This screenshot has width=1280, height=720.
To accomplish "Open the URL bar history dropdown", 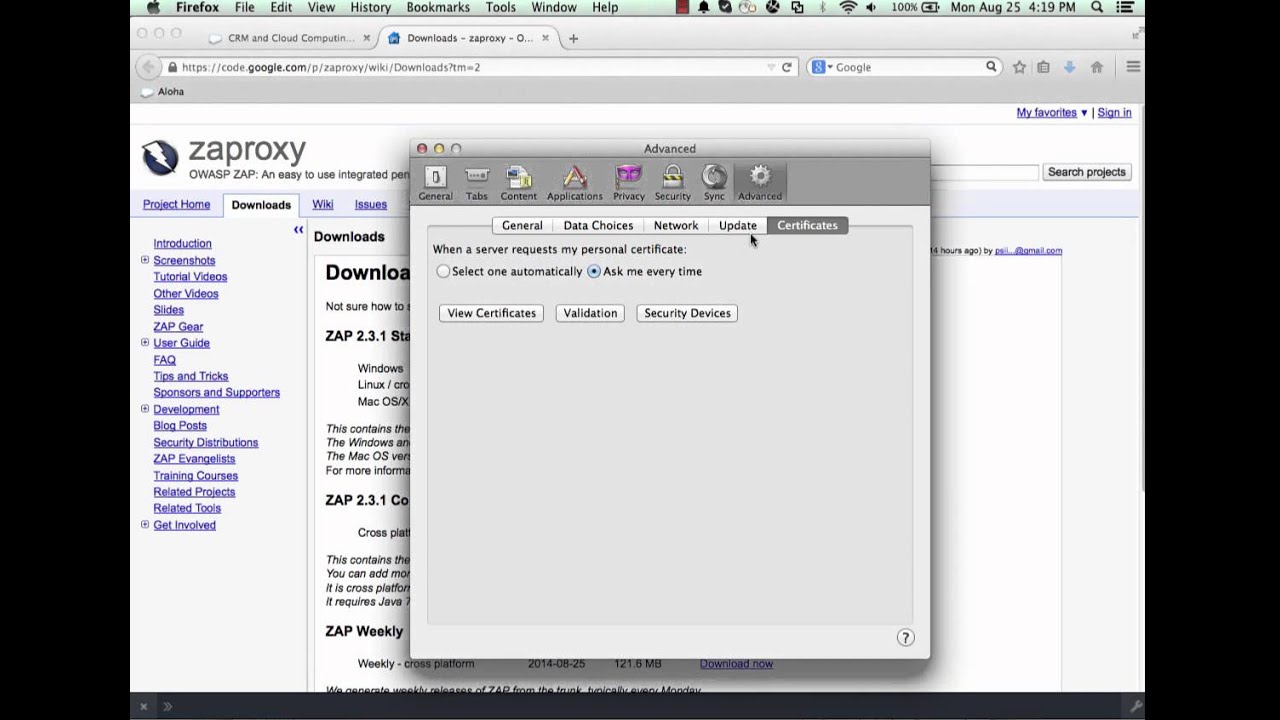I will point(771,67).
